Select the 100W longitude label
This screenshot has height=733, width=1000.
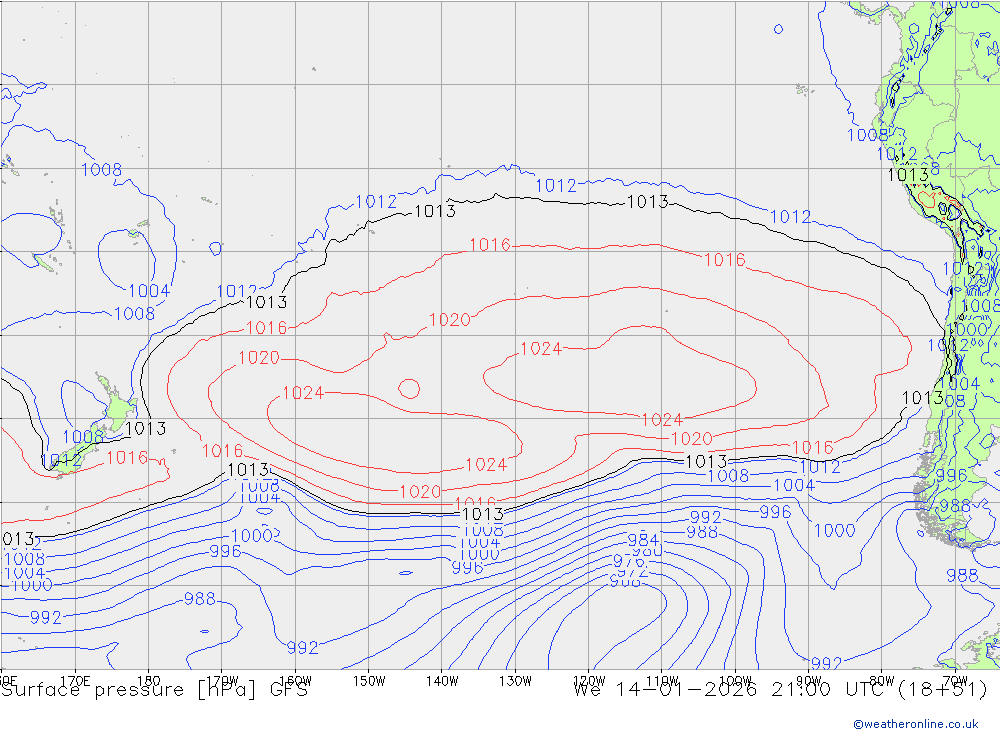pos(735,681)
